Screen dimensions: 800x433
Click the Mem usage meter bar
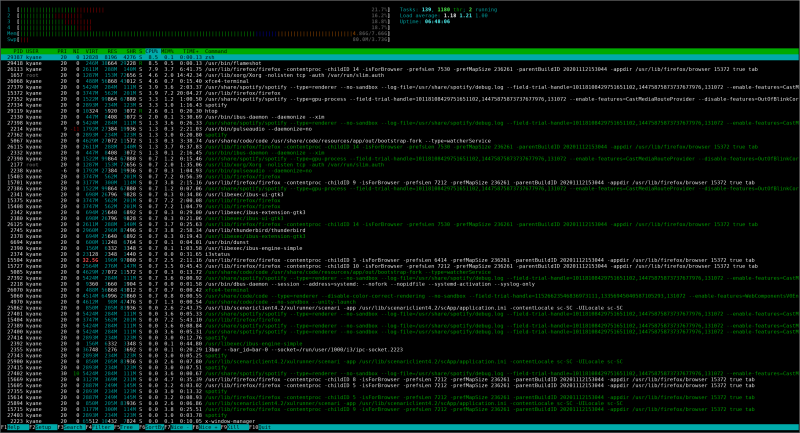(x=198, y=34)
